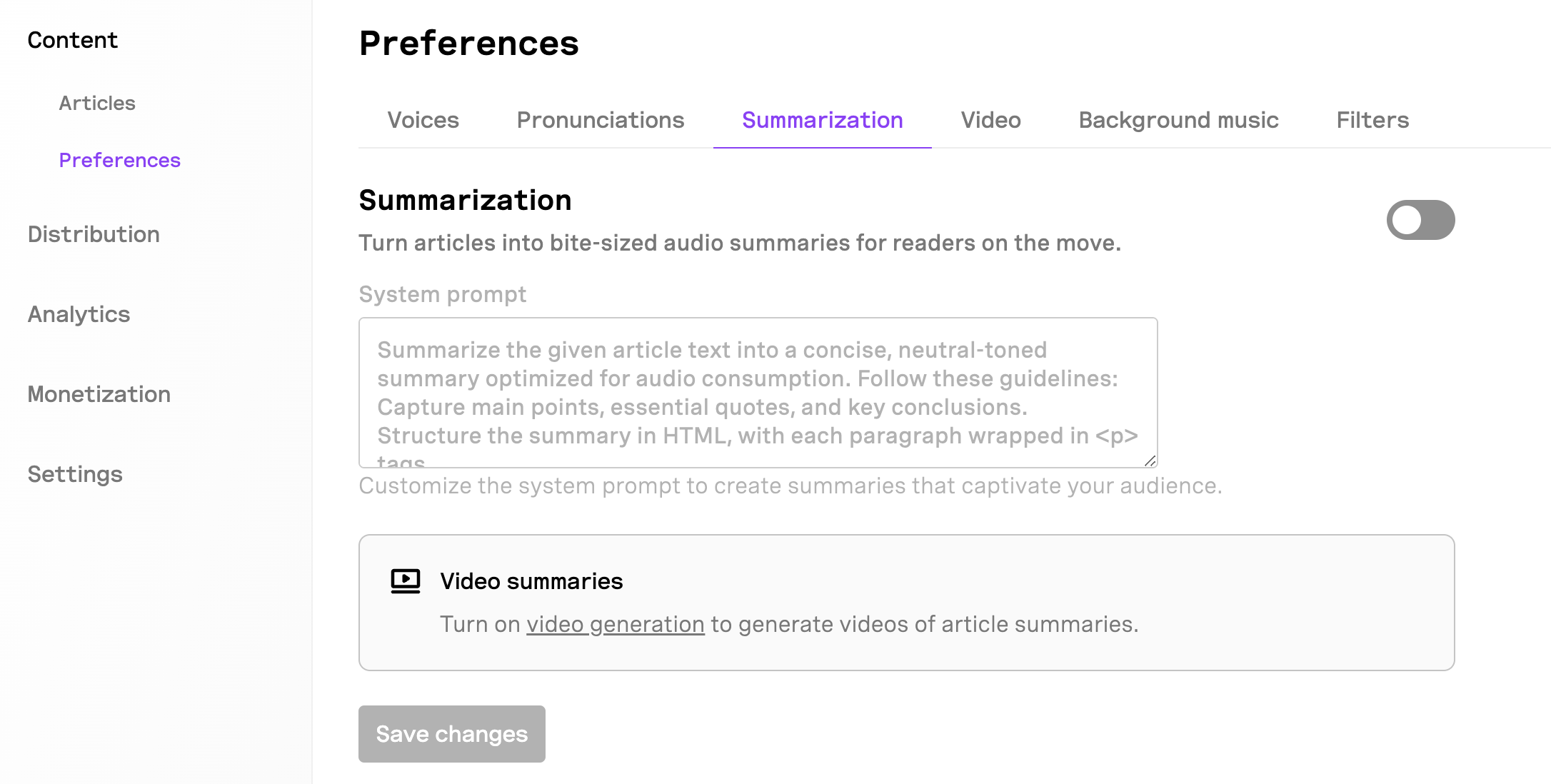Expand the Distribution sidebar section
Screen dimensions: 1551x784
pyautogui.click(x=94, y=234)
